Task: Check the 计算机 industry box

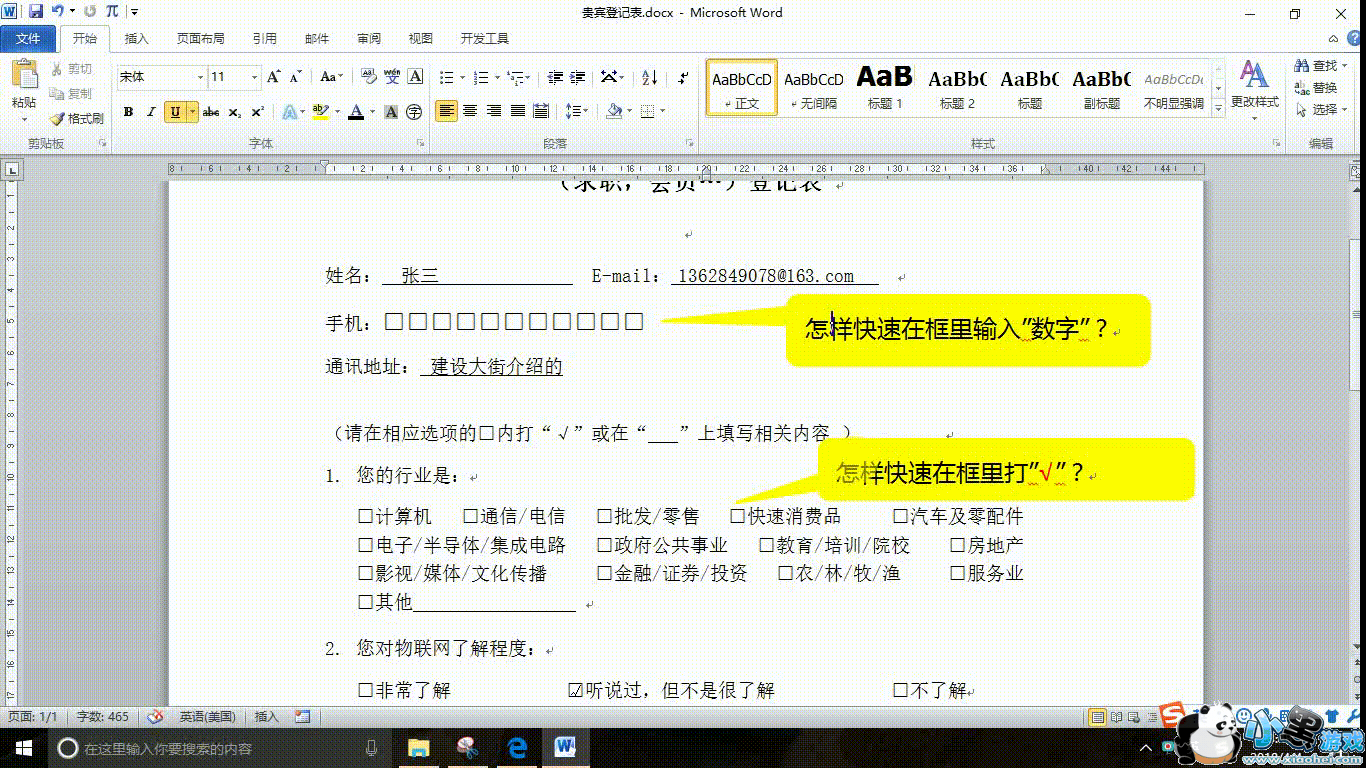Action: [366, 516]
